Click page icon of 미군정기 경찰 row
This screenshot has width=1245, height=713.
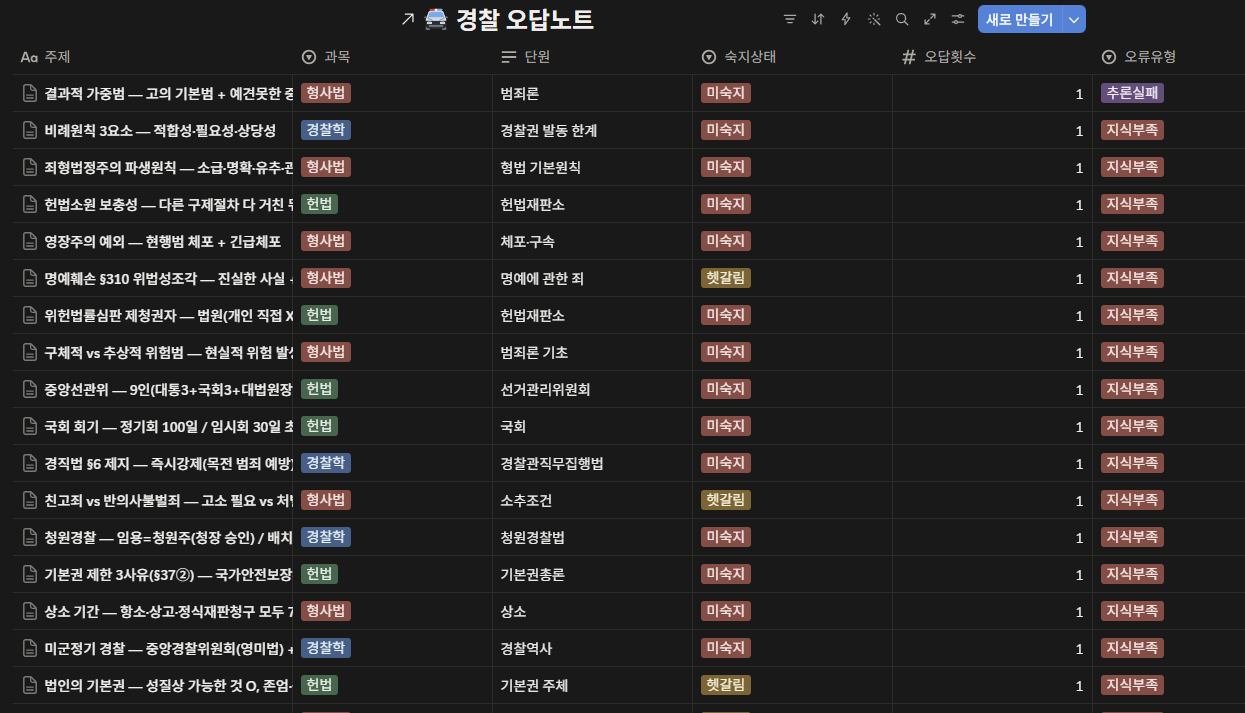[30, 648]
